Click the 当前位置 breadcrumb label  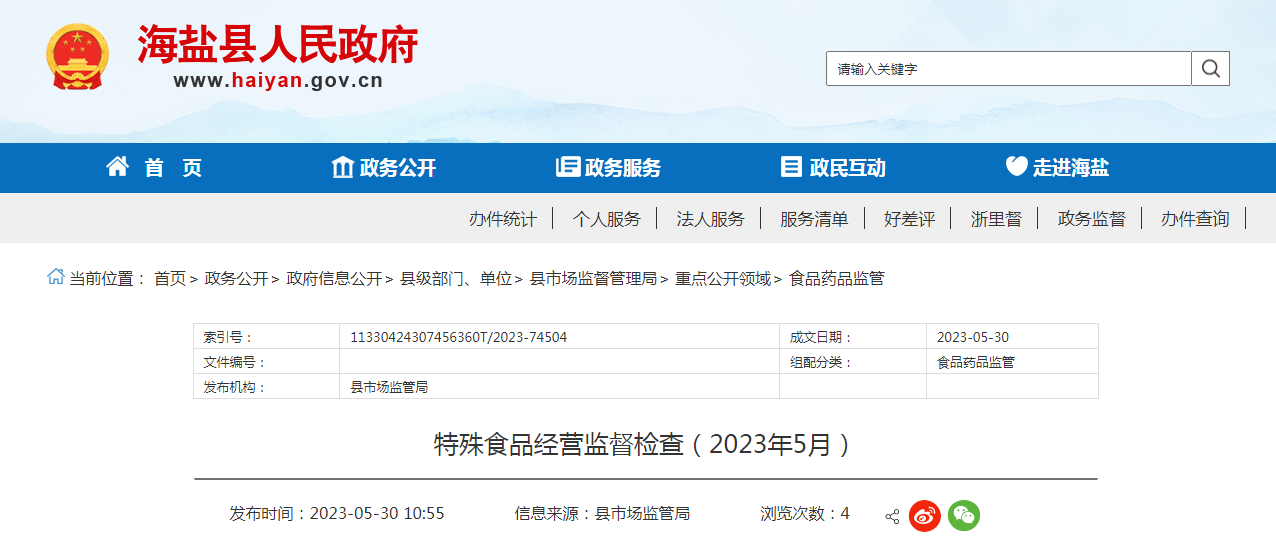(x=108, y=279)
